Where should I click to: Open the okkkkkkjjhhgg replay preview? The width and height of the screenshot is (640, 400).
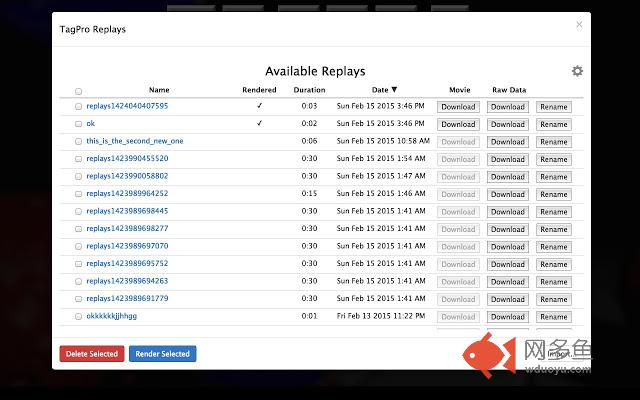coord(111,316)
